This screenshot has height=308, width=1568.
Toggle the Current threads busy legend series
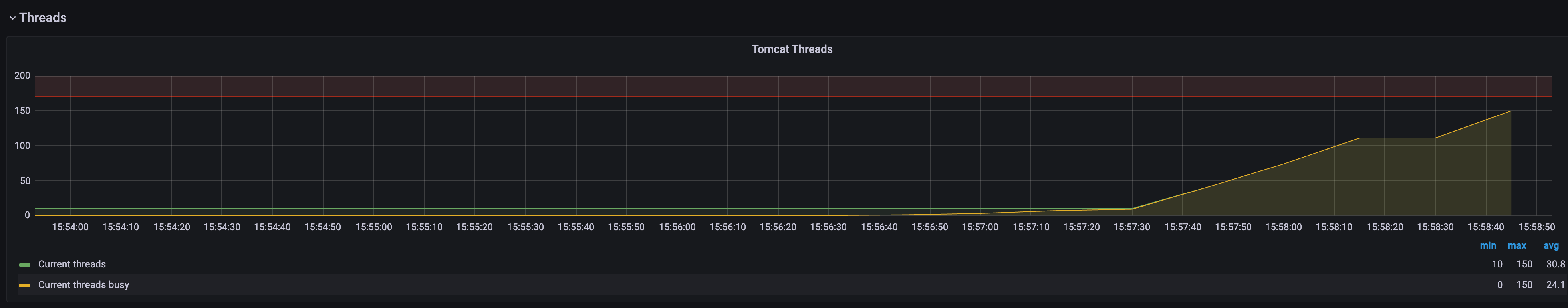click(x=83, y=285)
